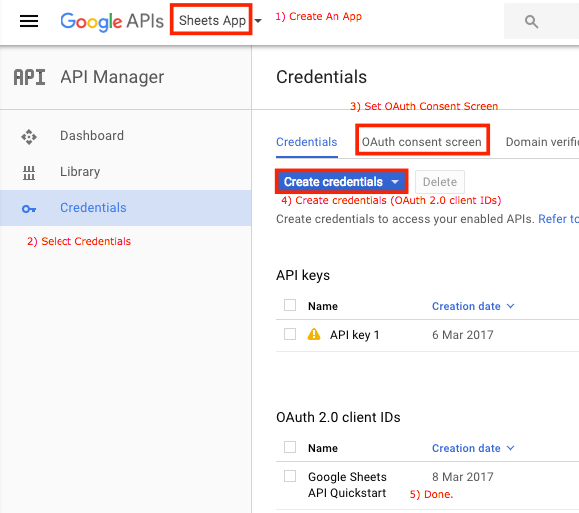Switch to the Credentials tab

click(x=306, y=142)
